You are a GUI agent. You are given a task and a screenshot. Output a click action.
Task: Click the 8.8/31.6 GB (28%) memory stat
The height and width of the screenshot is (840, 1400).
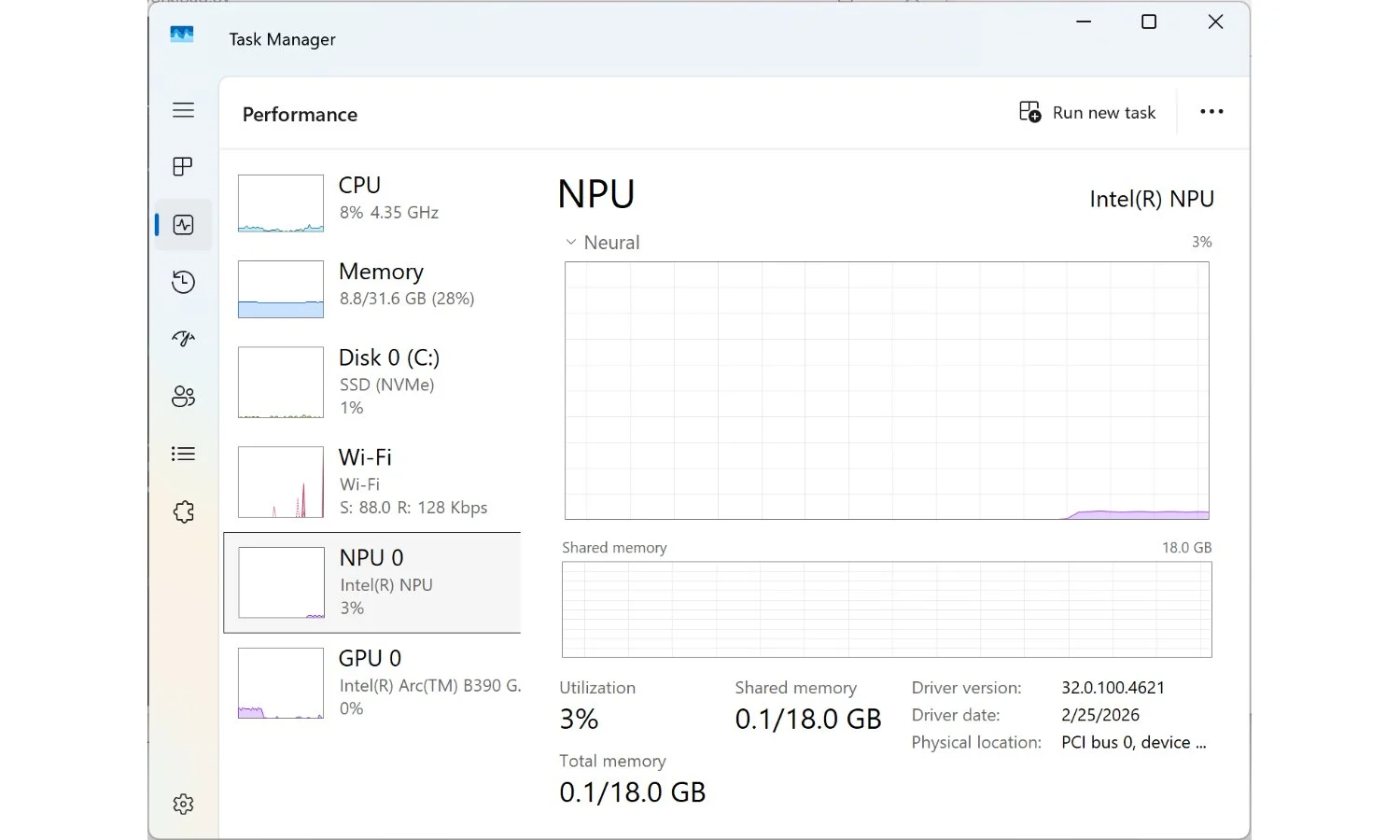point(407,299)
